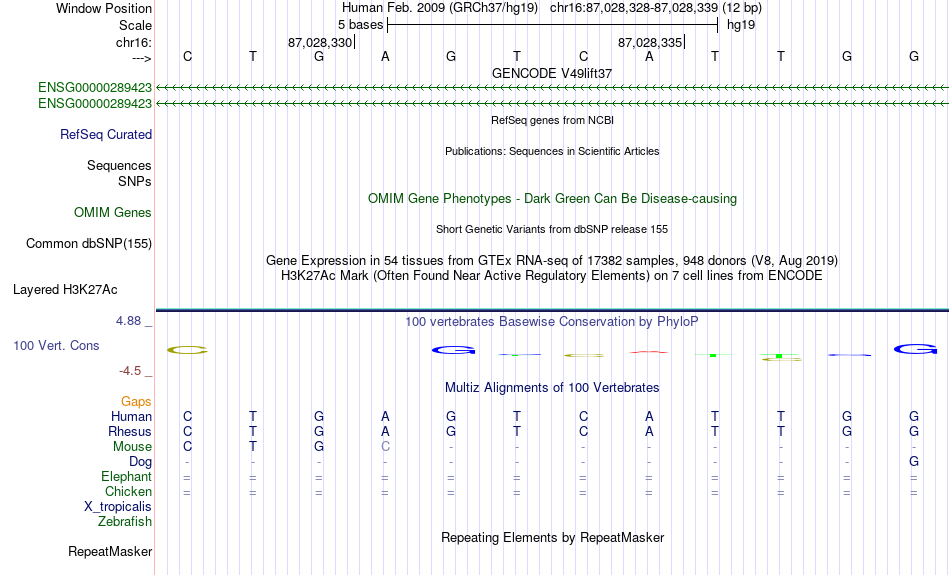Viewport: 950px width, 575px height.
Task: Click the OMIM Gene Phenotypes title
Action: [x=552, y=199]
